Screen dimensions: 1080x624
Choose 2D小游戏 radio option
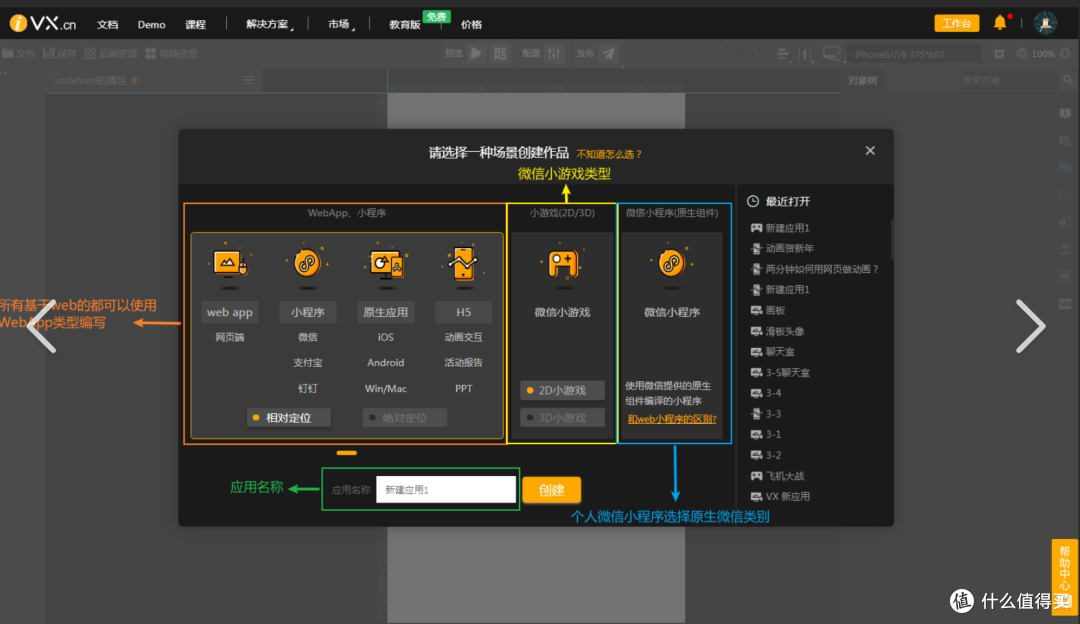click(x=562, y=390)
